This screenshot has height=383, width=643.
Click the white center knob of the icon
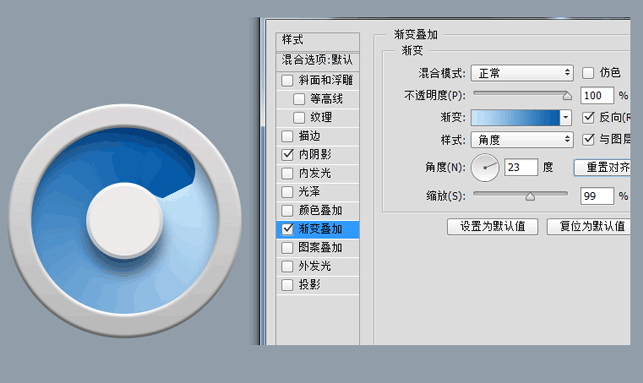click(124, 220)
